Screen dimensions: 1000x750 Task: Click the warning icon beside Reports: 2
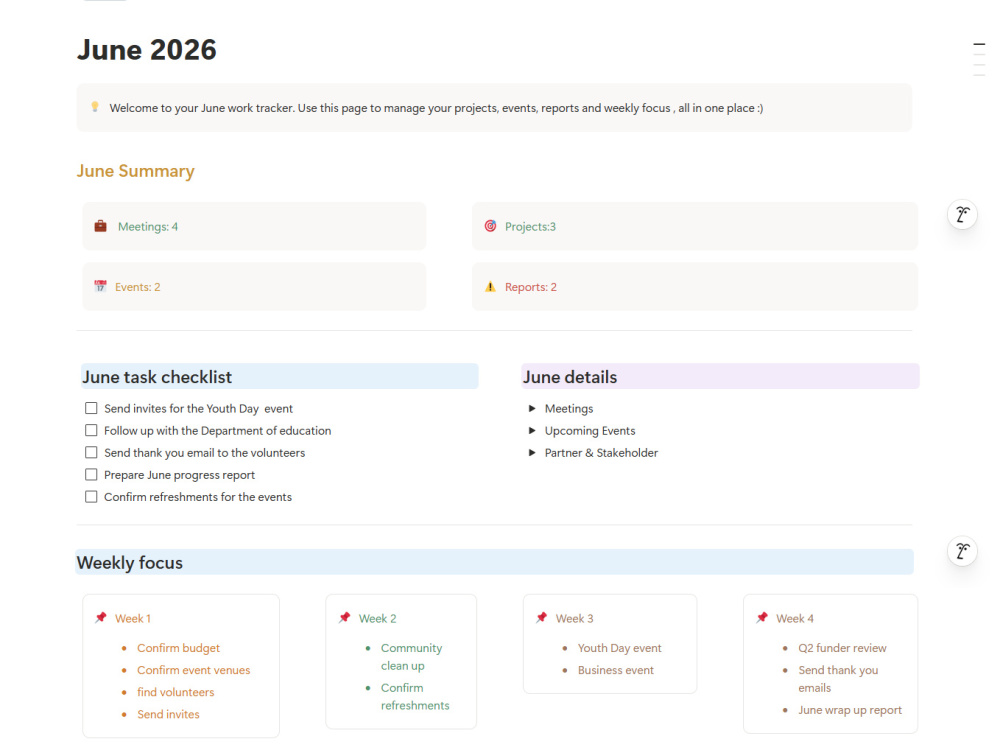[490, 286]
